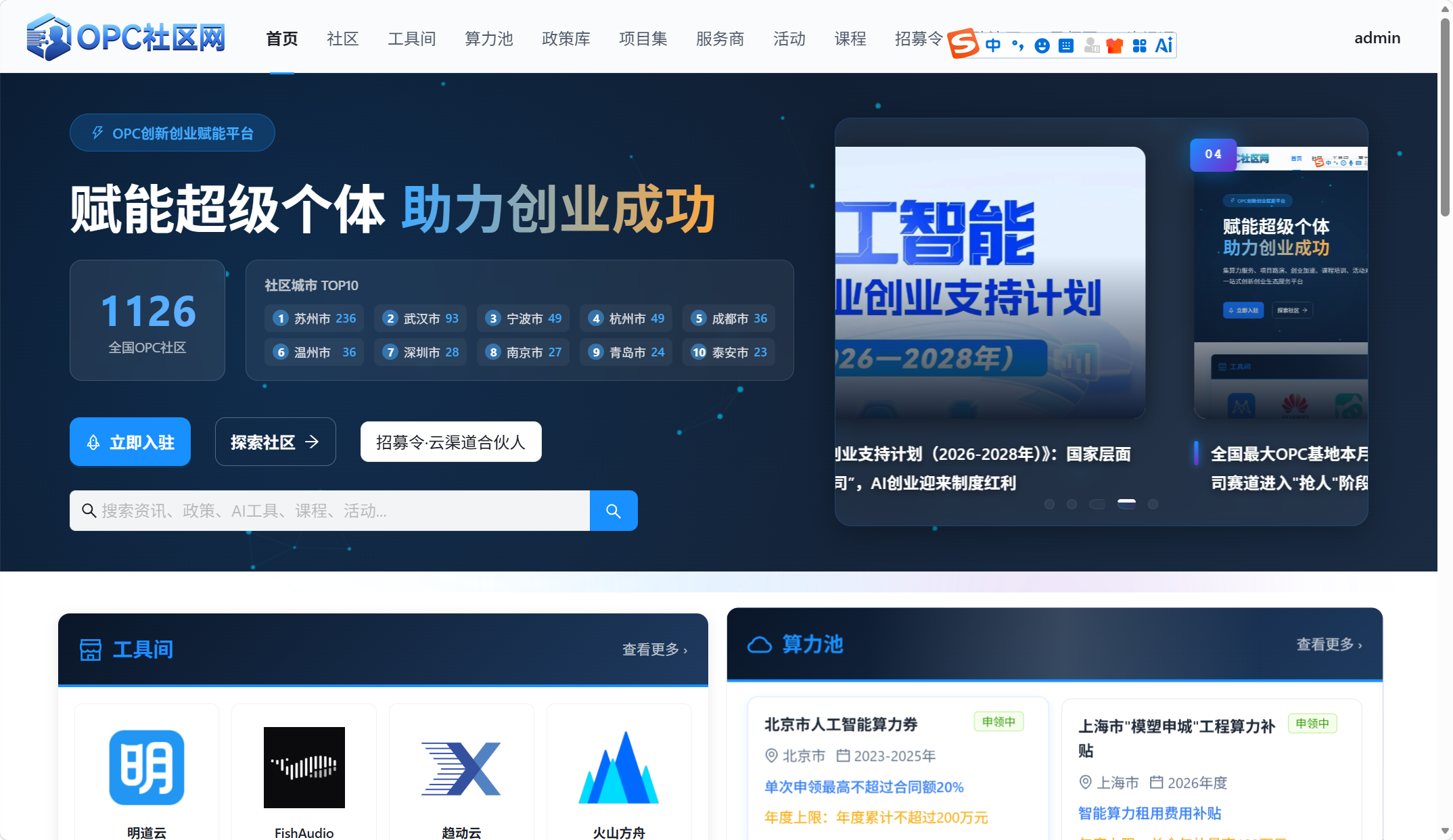Click 招募令·云渠道合伙人 button
This screenshot has height=840, width=1453.
pos(451,442)
